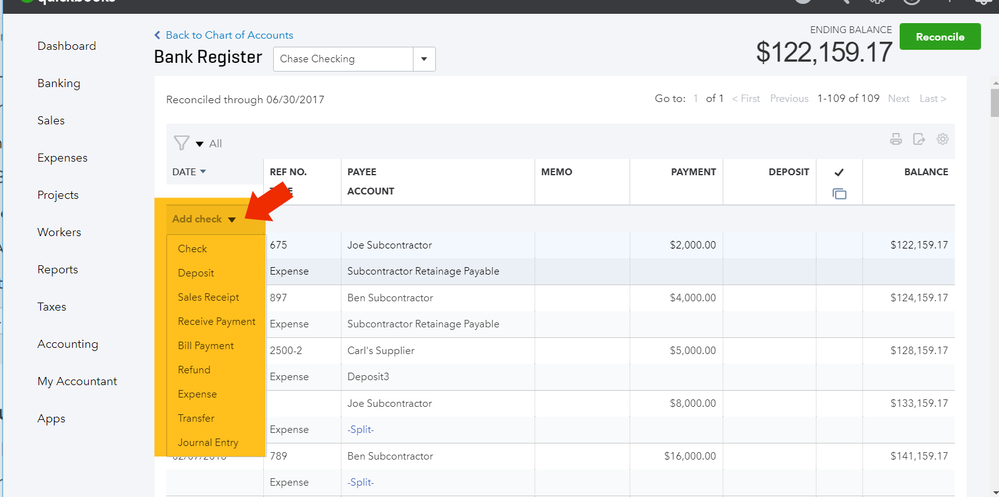Open the Chase Checking account dropdown
The height and width of the screenshot is (497, 999).
pyautogui.click(x=425, y=59)
